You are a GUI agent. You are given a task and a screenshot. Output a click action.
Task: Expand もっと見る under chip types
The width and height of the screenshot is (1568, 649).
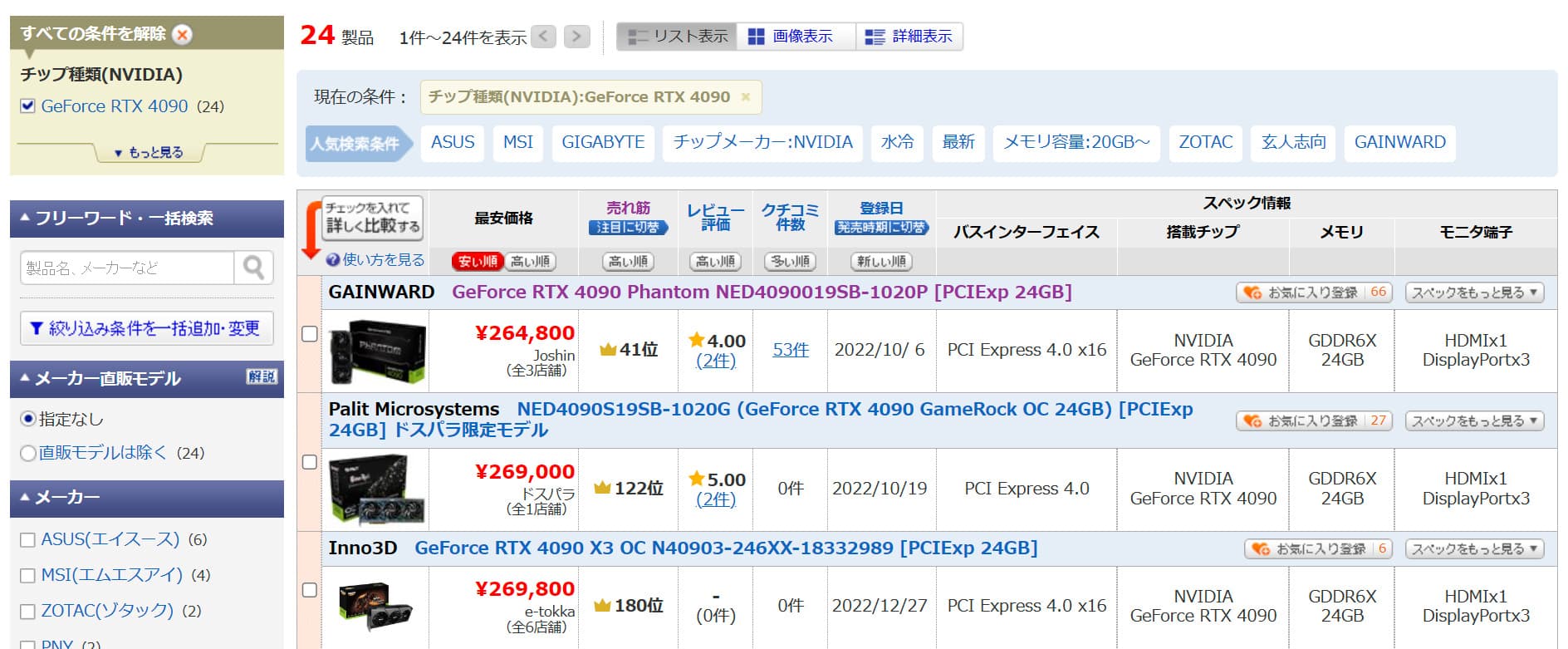point(149,153)
